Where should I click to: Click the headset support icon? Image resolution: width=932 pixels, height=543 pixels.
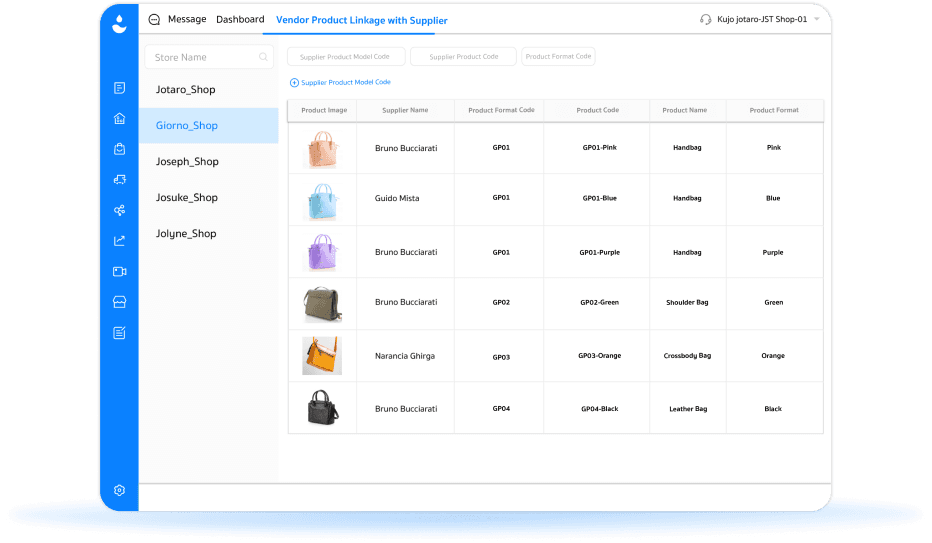click(x=707, y=20)
